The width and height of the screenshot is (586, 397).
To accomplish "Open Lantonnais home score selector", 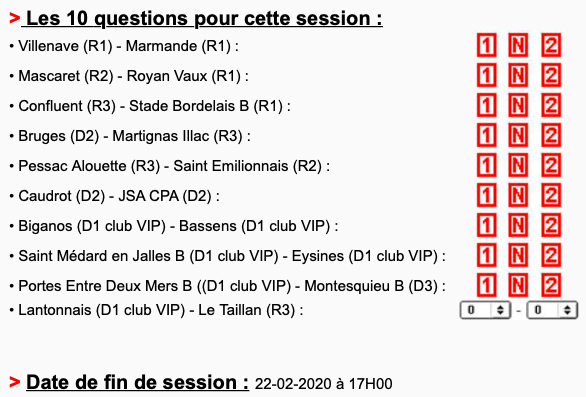I will pyautogui.click(x=485, y=310).
